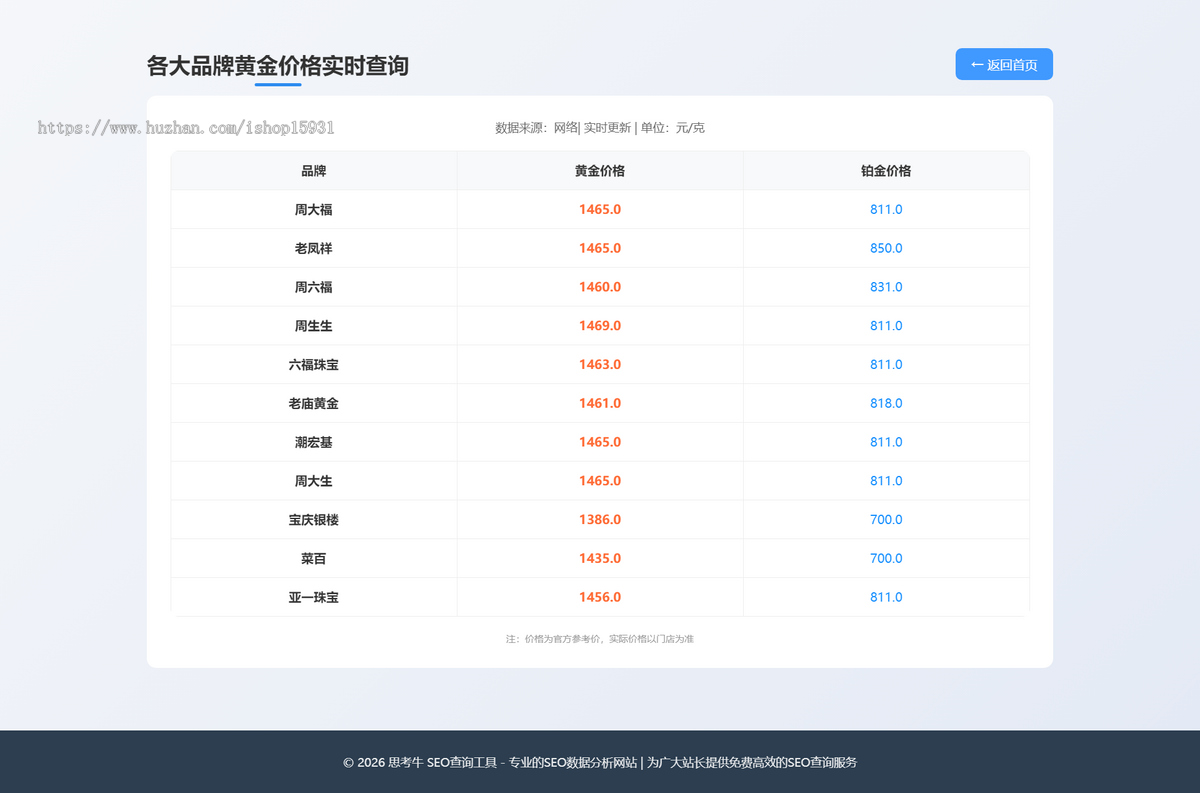
Task: Click the 周生生 brand cell
Action: coord(314,326)
